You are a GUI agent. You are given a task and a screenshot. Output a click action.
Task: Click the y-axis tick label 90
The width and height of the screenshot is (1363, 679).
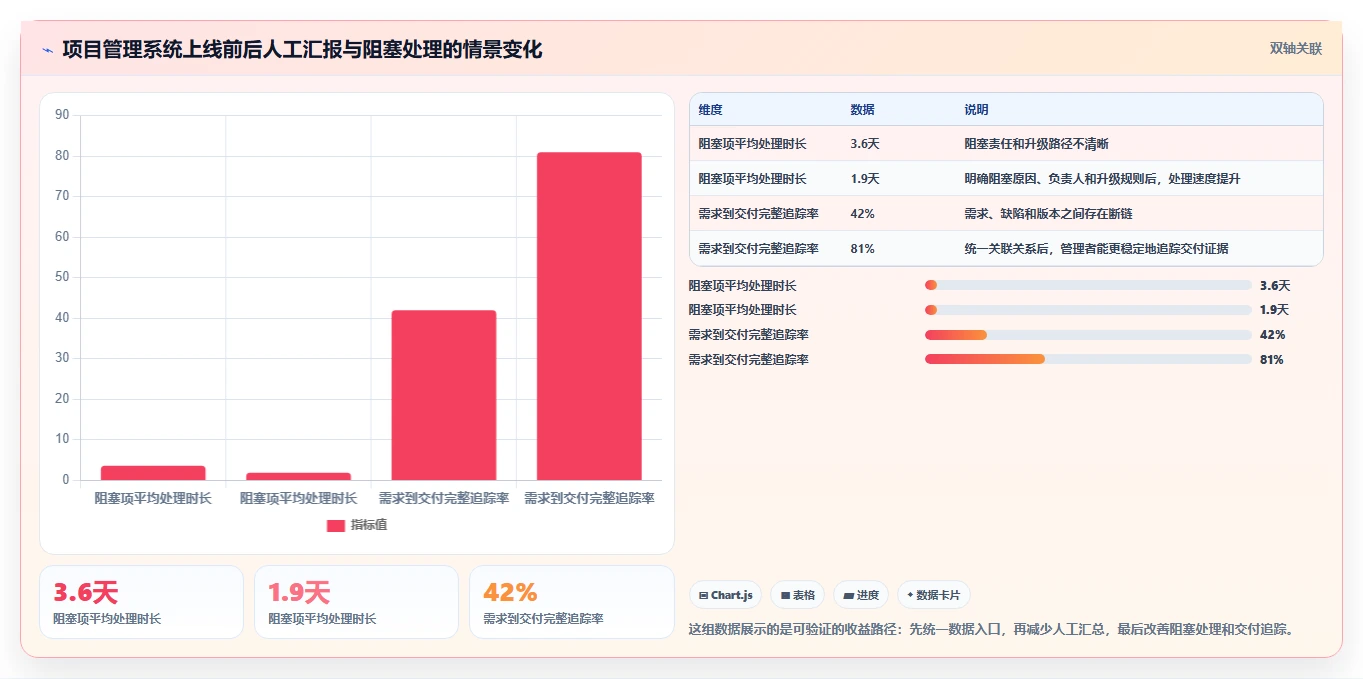point(62,115)
